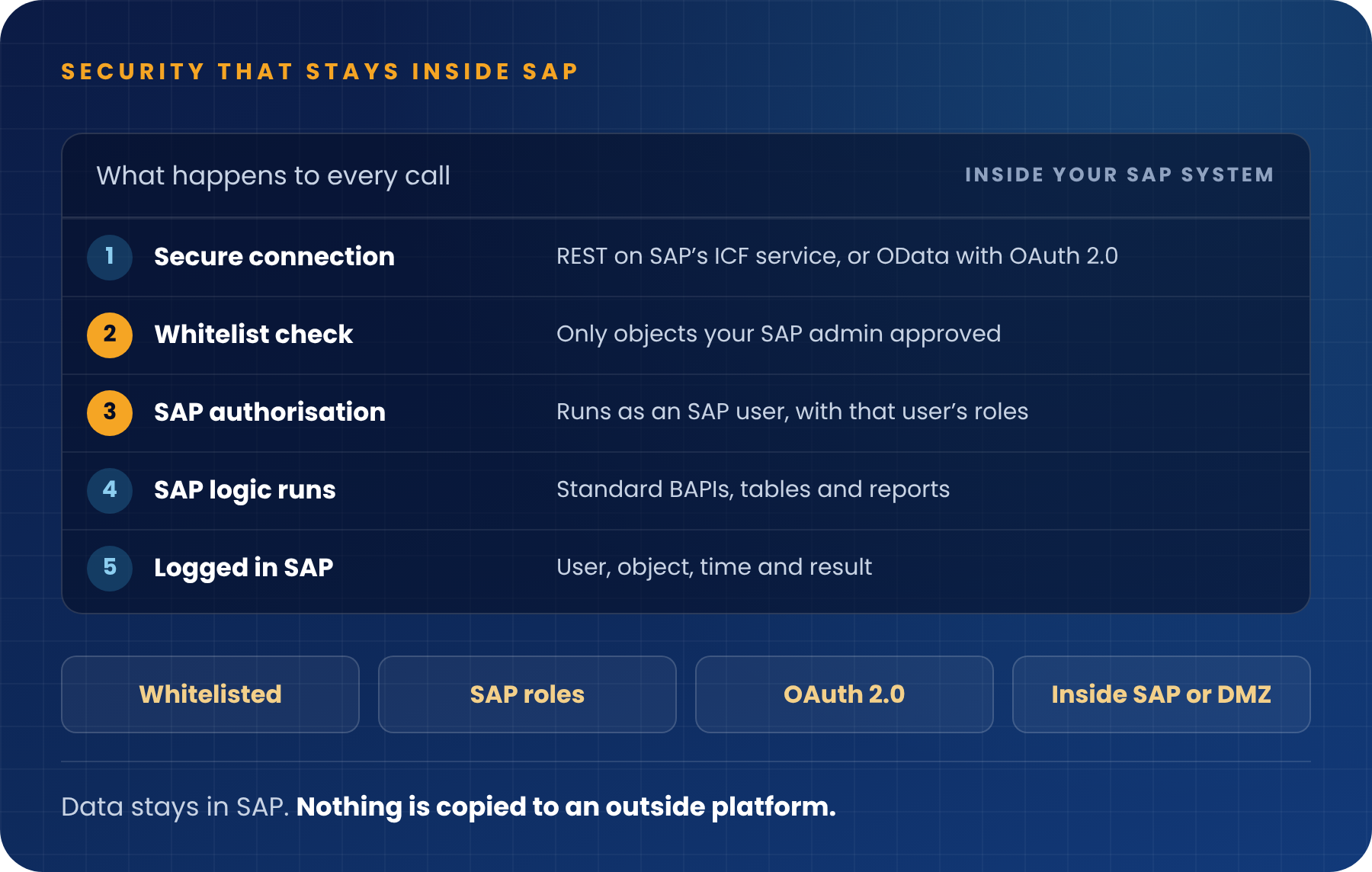Select the SAP roles chip
The width and height of the screenshot is (1372, 872).
527,694
